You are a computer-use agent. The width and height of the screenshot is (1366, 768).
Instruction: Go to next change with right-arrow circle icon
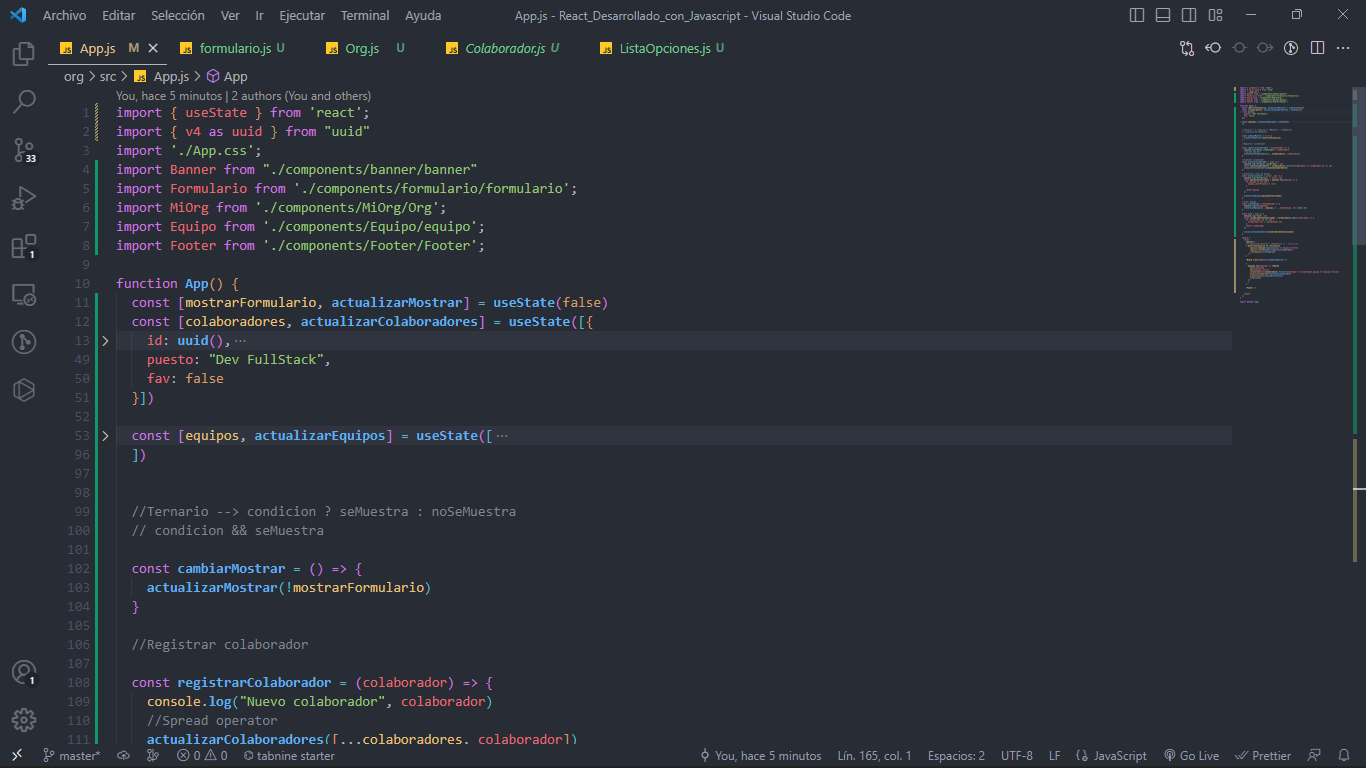point(1265,48)
